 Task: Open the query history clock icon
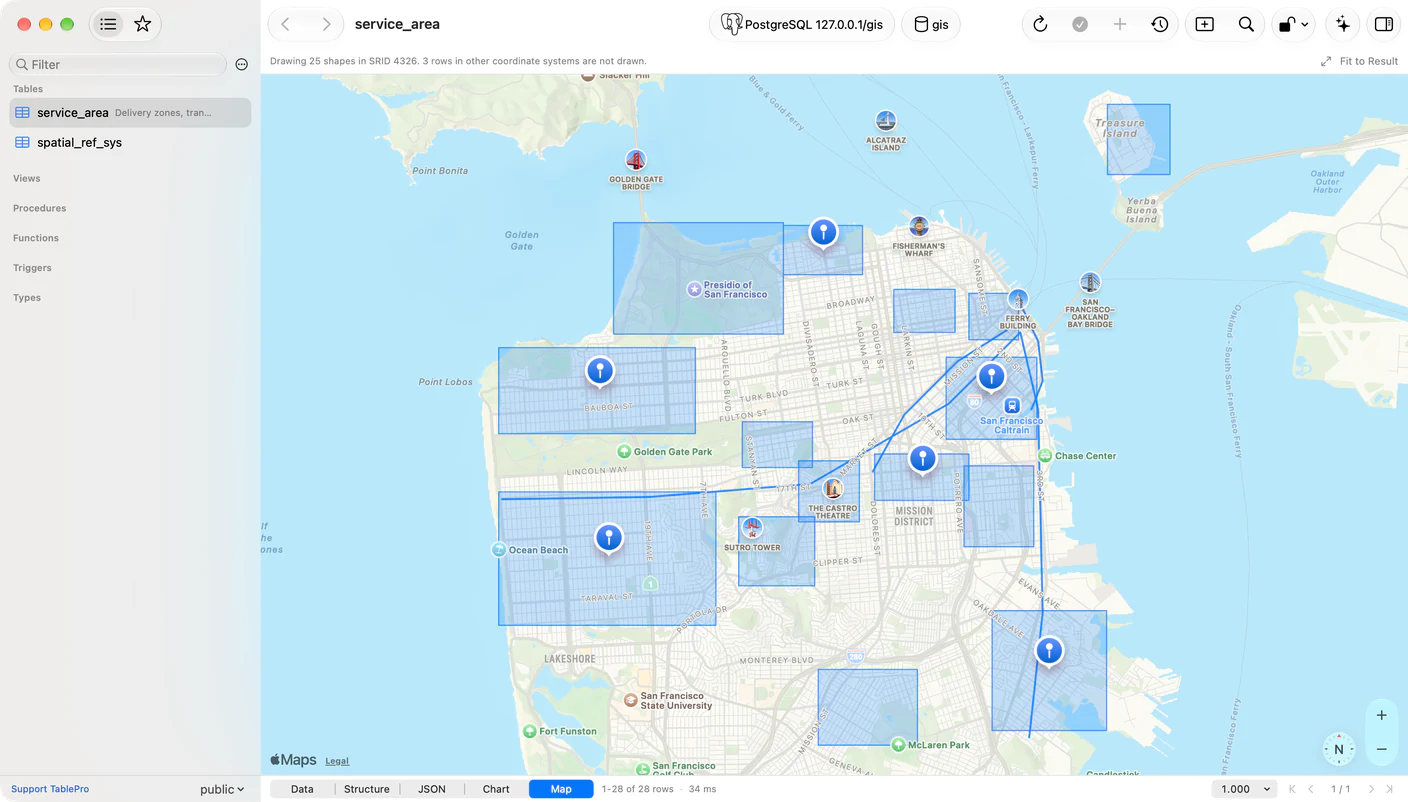1160,24
